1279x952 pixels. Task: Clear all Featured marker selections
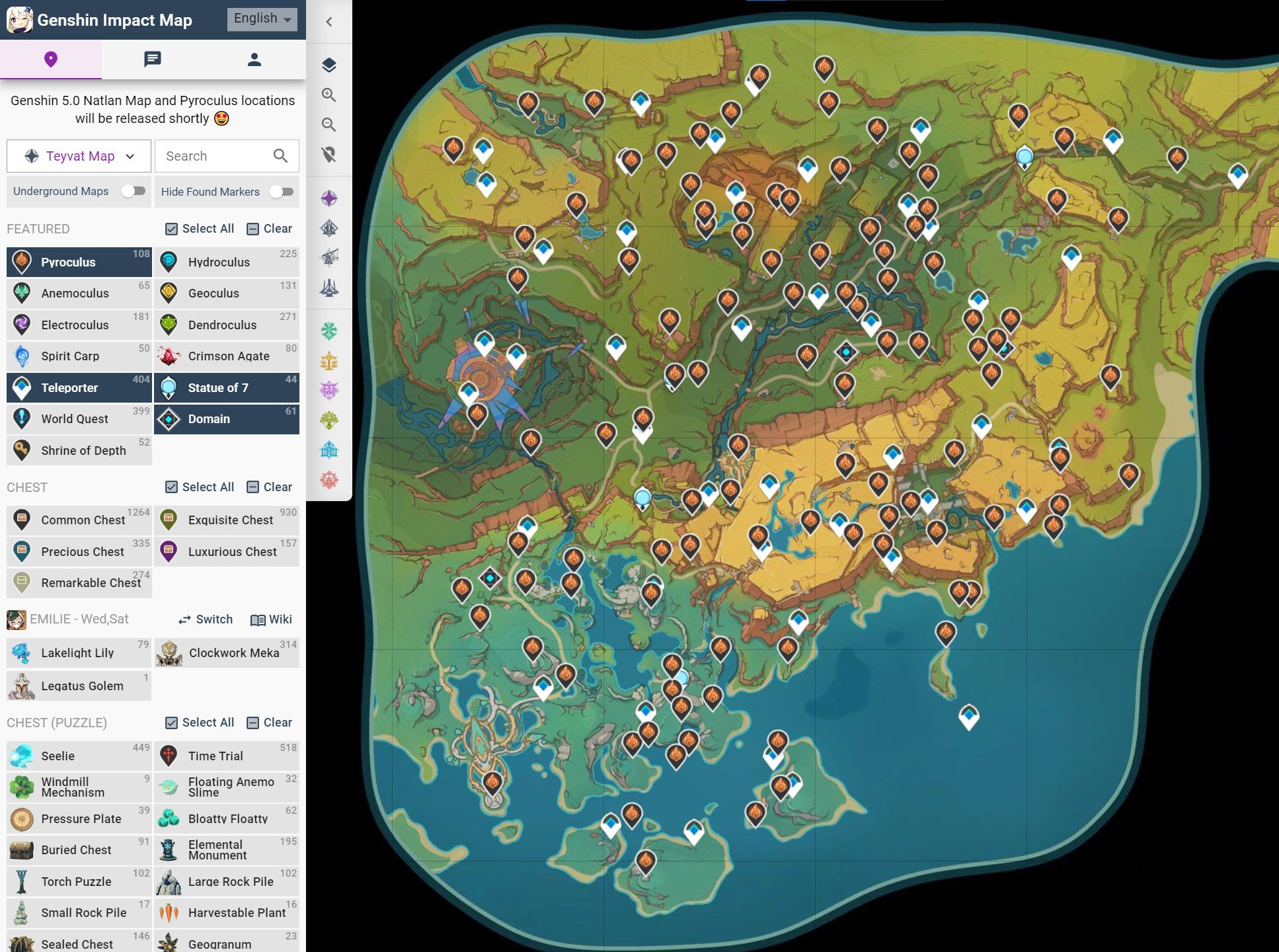point(270,228)
